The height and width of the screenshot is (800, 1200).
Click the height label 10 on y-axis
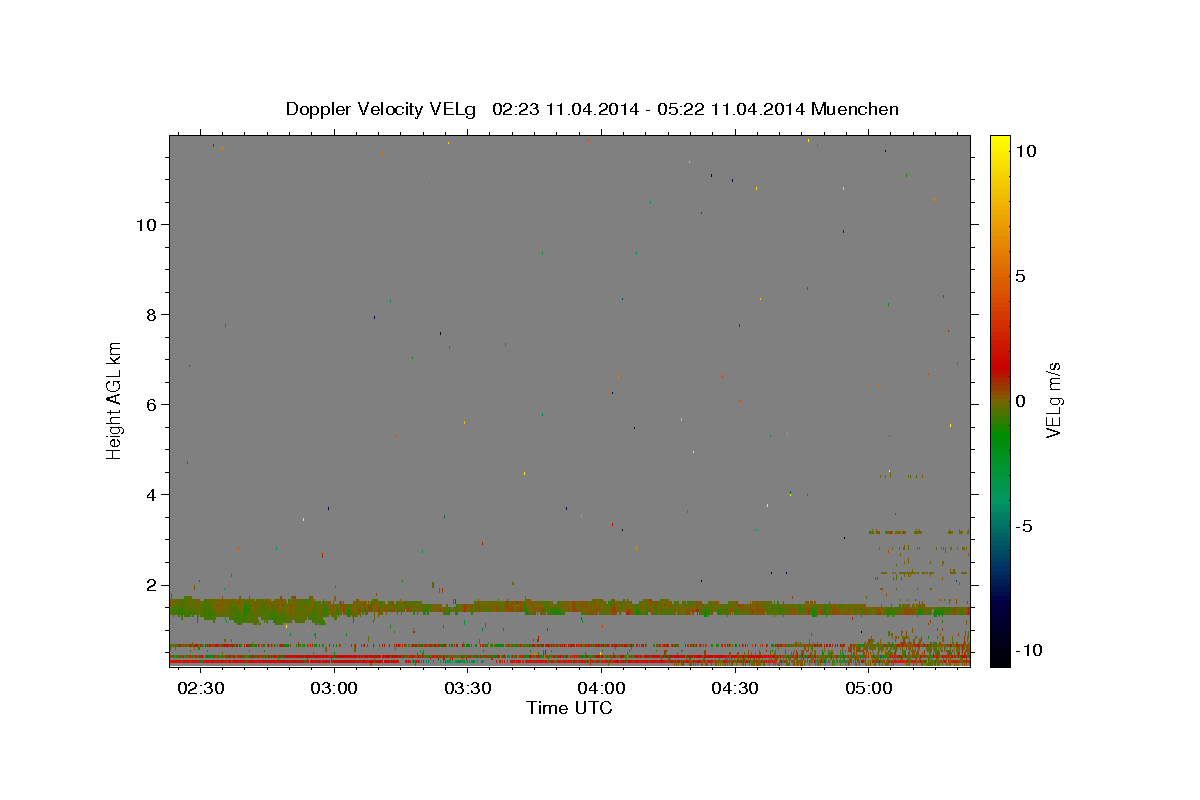[x=147, y=224]
